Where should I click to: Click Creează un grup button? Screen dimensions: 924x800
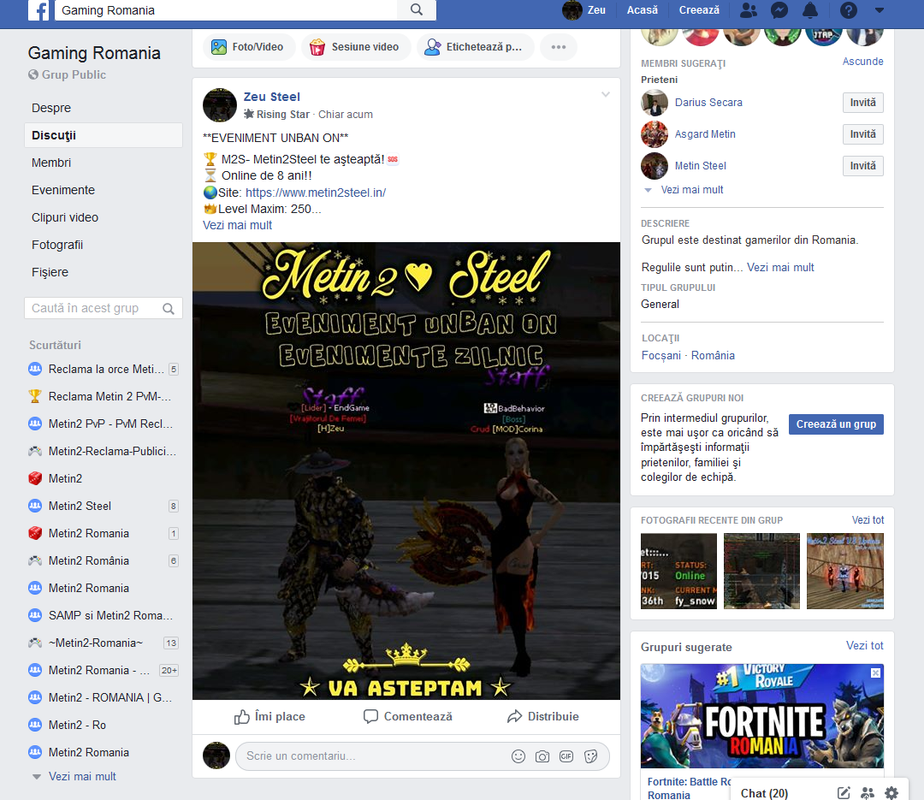(836, 424)
